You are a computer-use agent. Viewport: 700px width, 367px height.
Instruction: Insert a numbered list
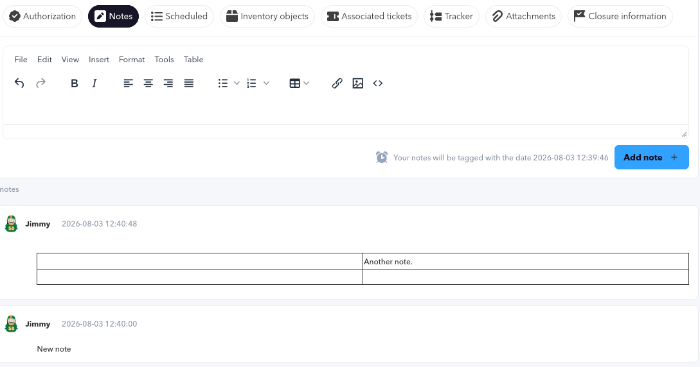252,83
